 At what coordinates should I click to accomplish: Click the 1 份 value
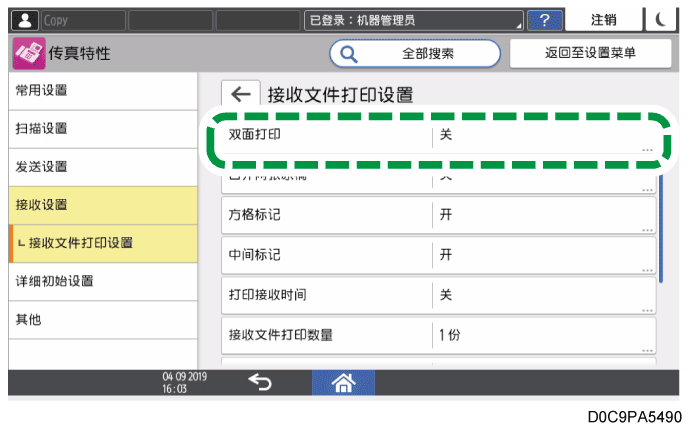point(450,335)
